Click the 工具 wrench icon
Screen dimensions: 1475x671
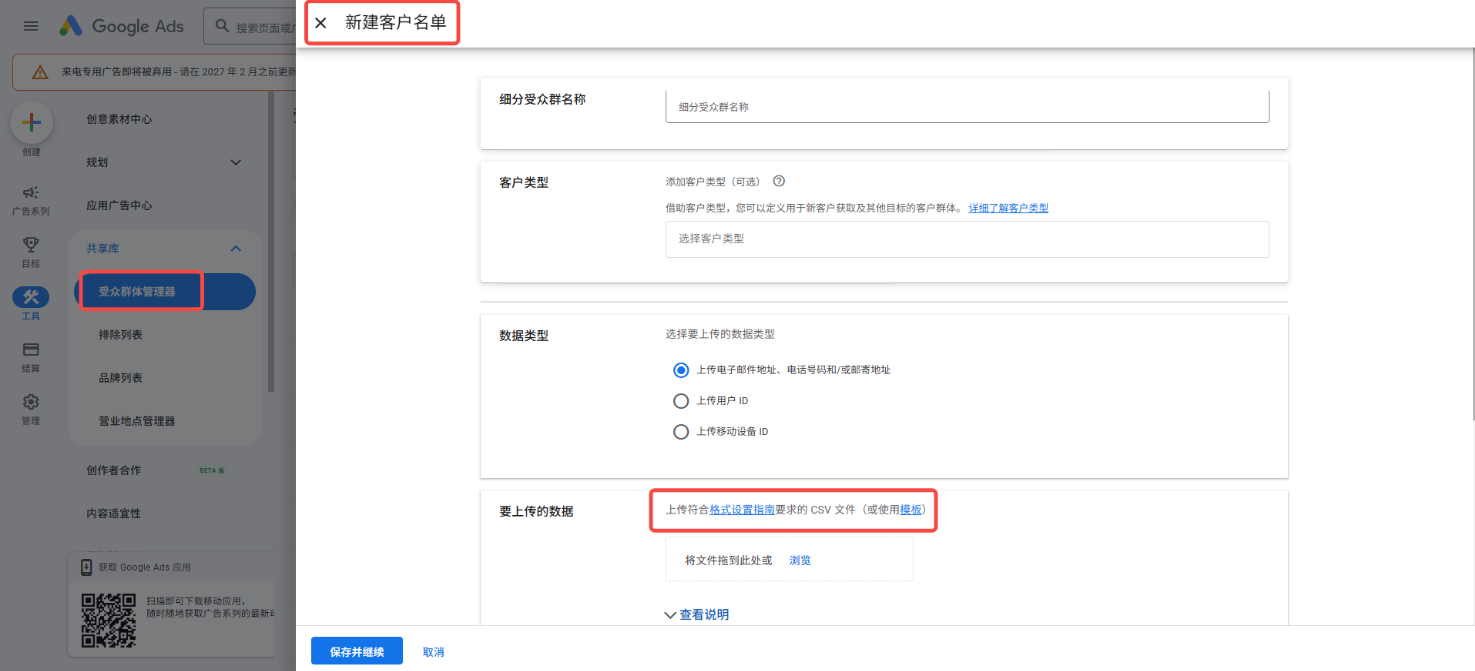click(31, 298)
